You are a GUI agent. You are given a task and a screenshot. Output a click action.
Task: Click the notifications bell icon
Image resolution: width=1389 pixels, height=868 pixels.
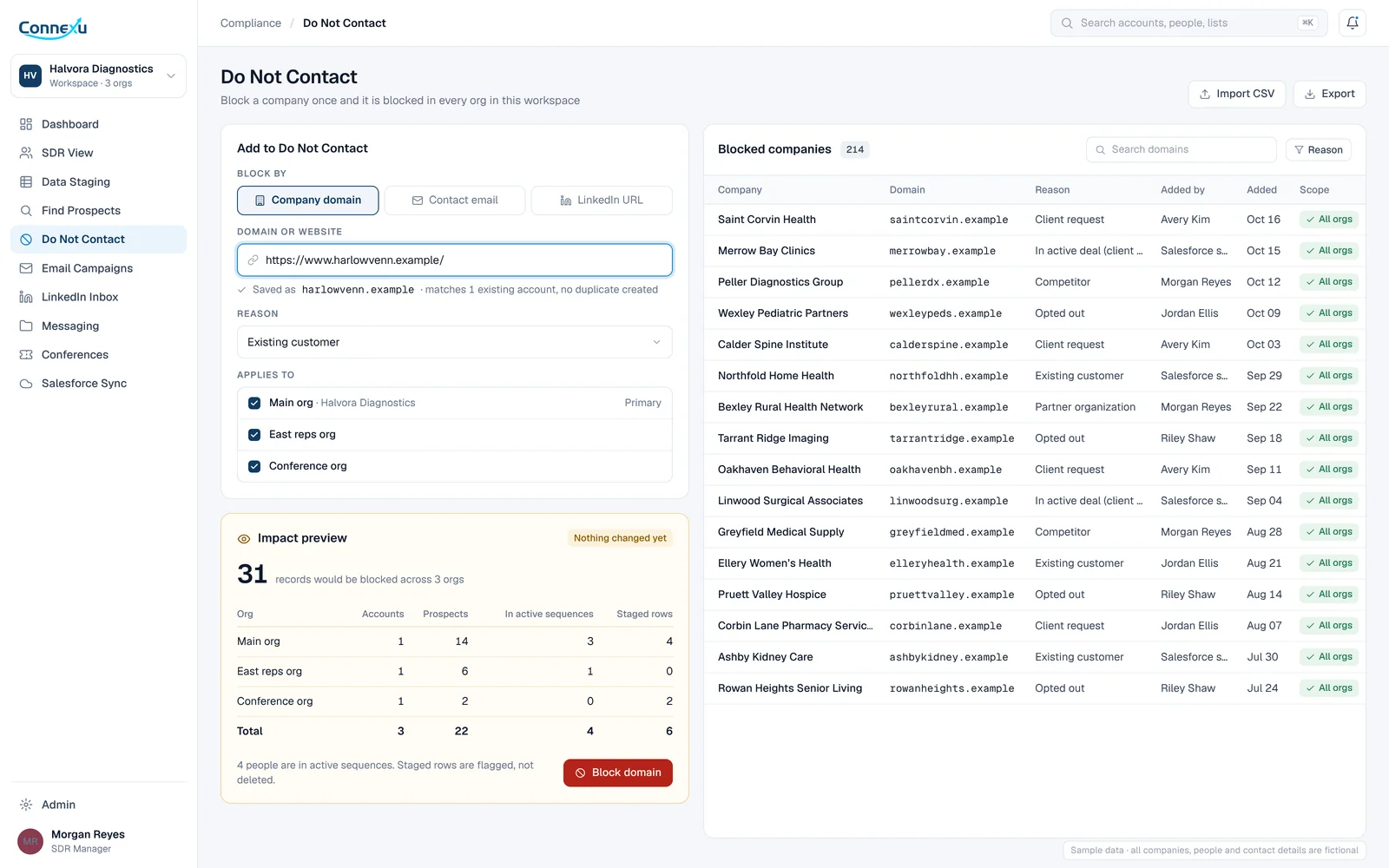pyautogui.click(x=1353, y=23)
